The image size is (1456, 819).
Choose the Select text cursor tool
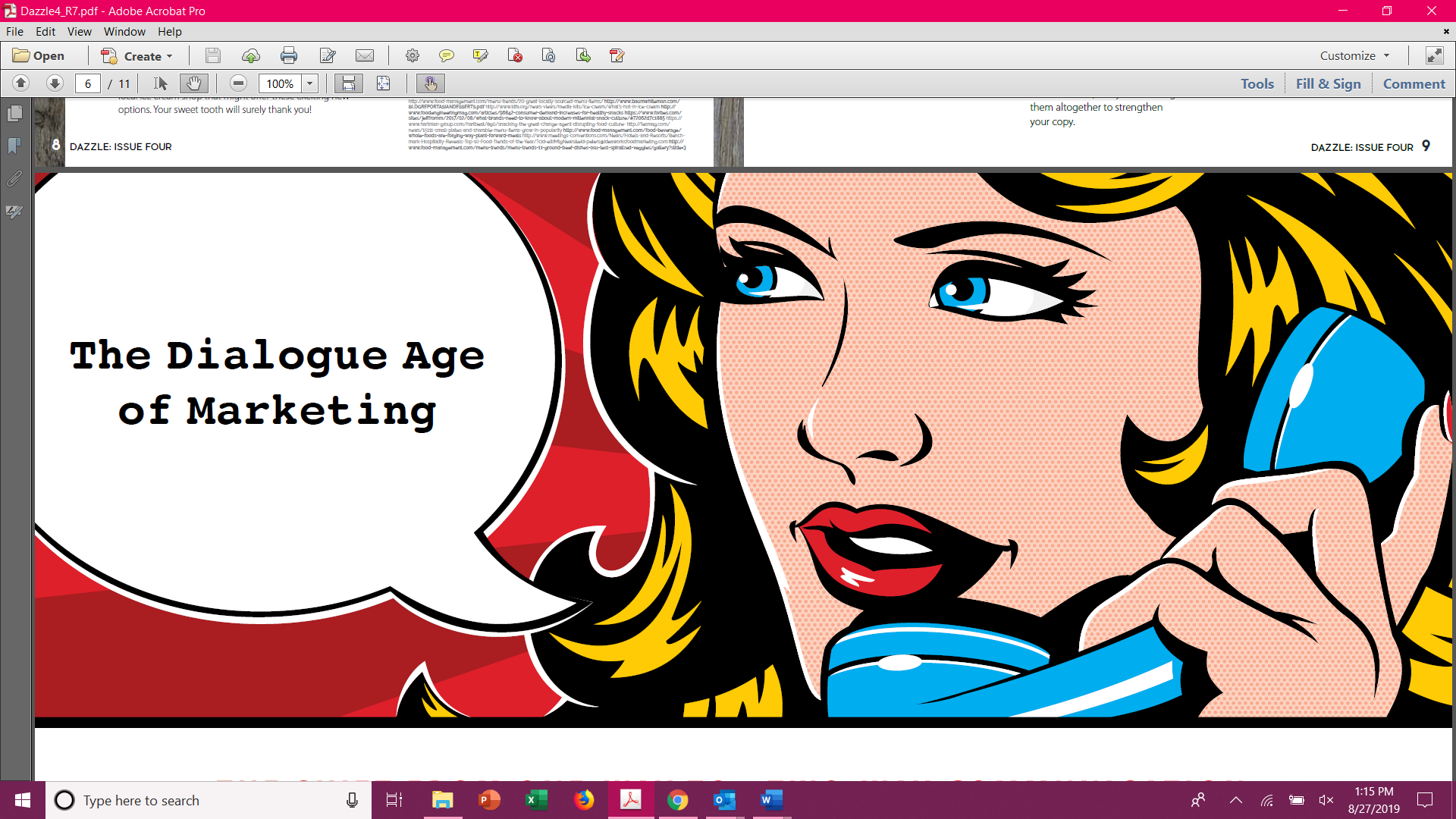pos(160,83)
